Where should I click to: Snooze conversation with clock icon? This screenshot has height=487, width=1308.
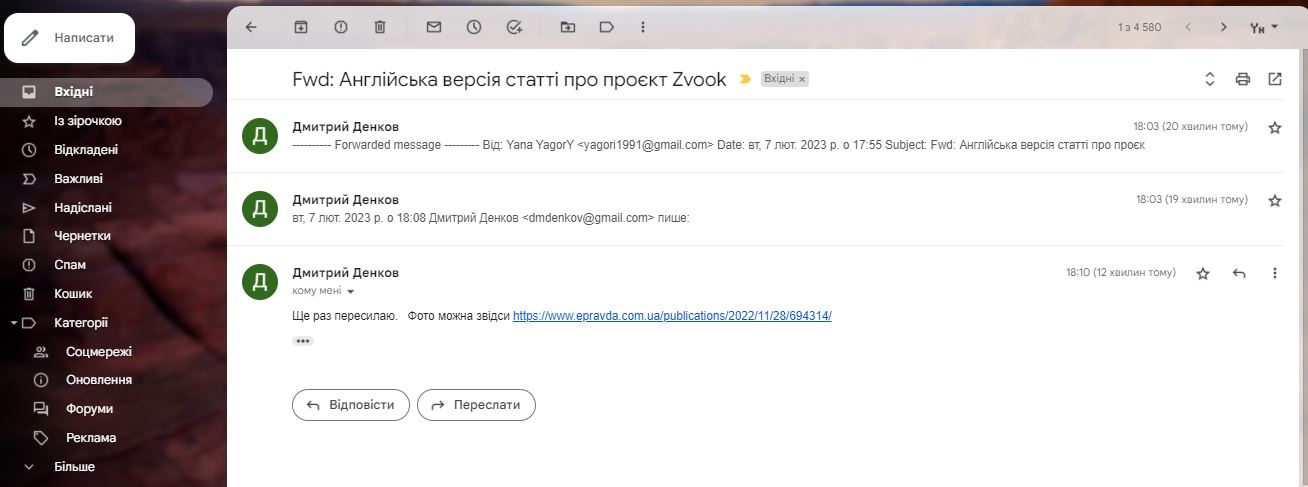(474, 27)
